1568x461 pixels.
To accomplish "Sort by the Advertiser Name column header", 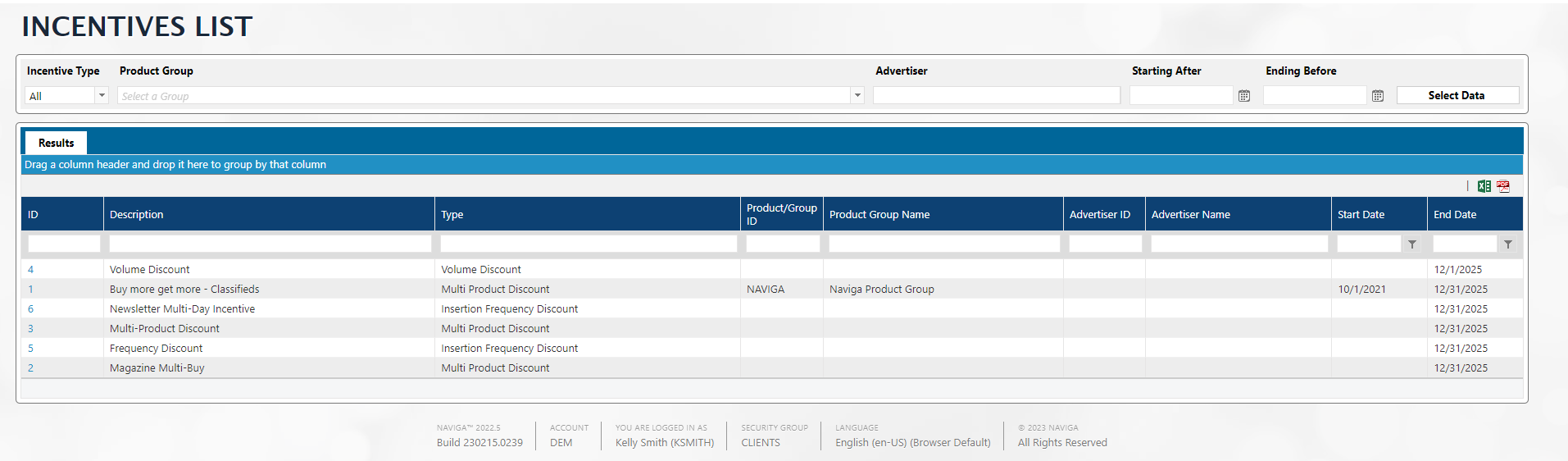I will coord(1190,214).
